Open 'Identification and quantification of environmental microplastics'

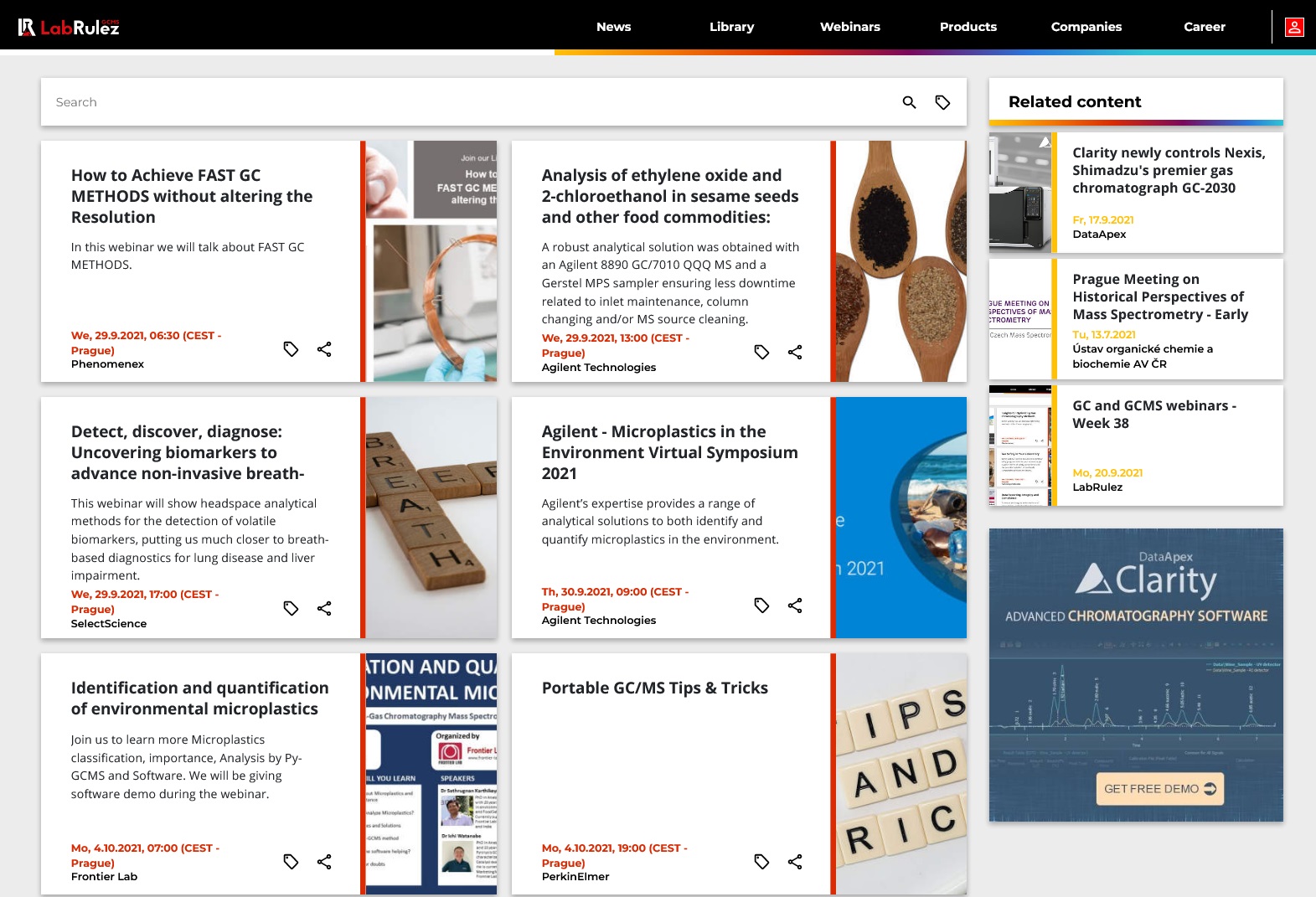[199, 699]
